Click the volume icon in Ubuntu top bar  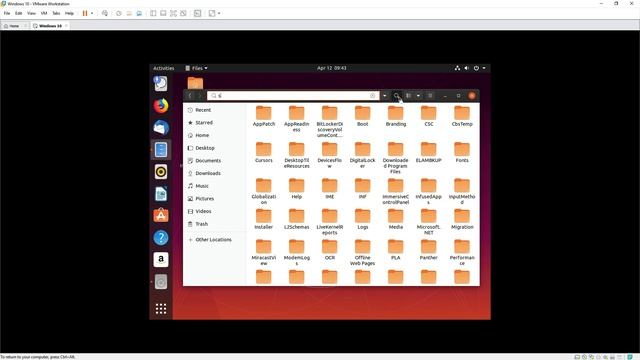click(467, 68)
